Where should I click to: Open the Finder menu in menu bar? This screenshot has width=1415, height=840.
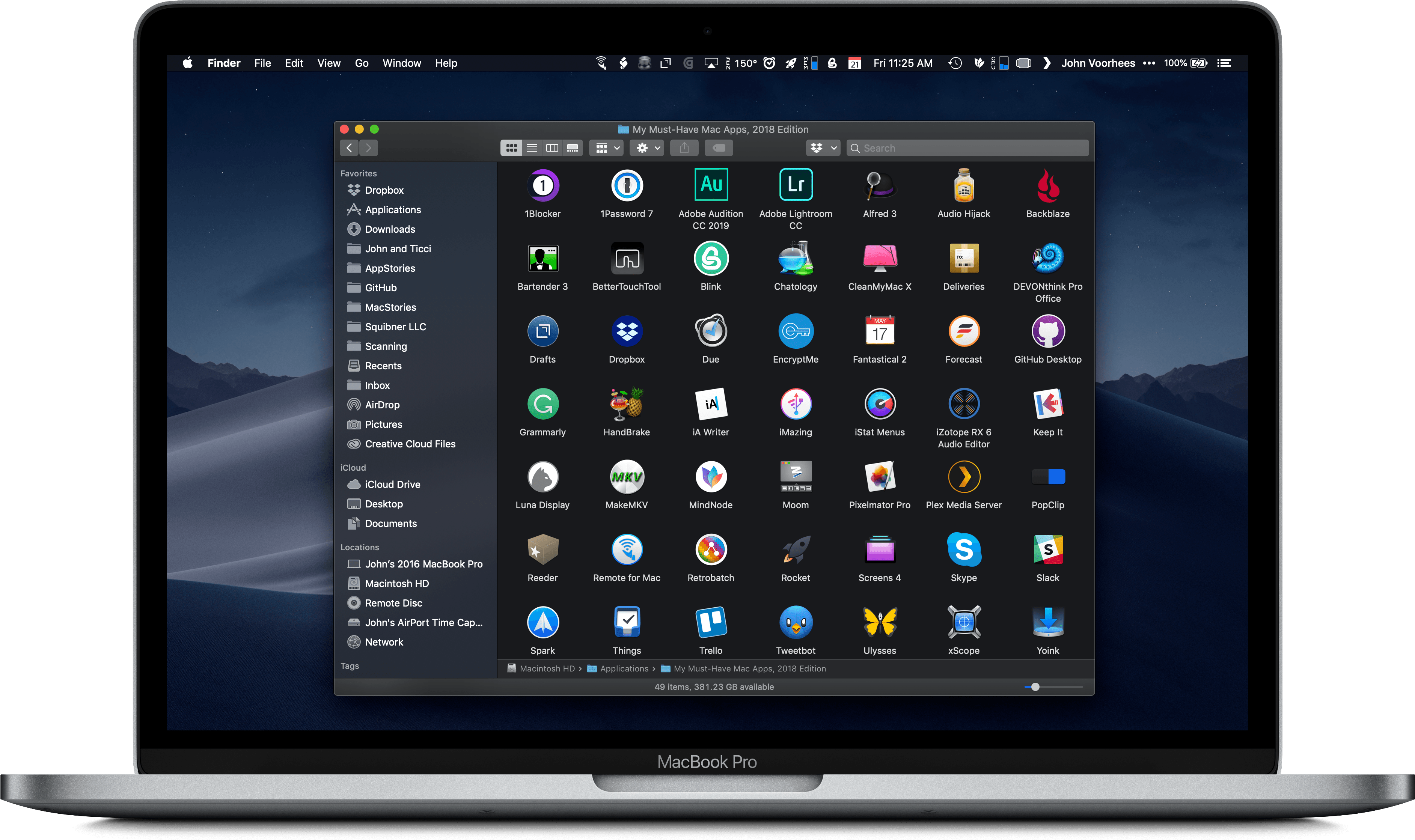[224, 63]
